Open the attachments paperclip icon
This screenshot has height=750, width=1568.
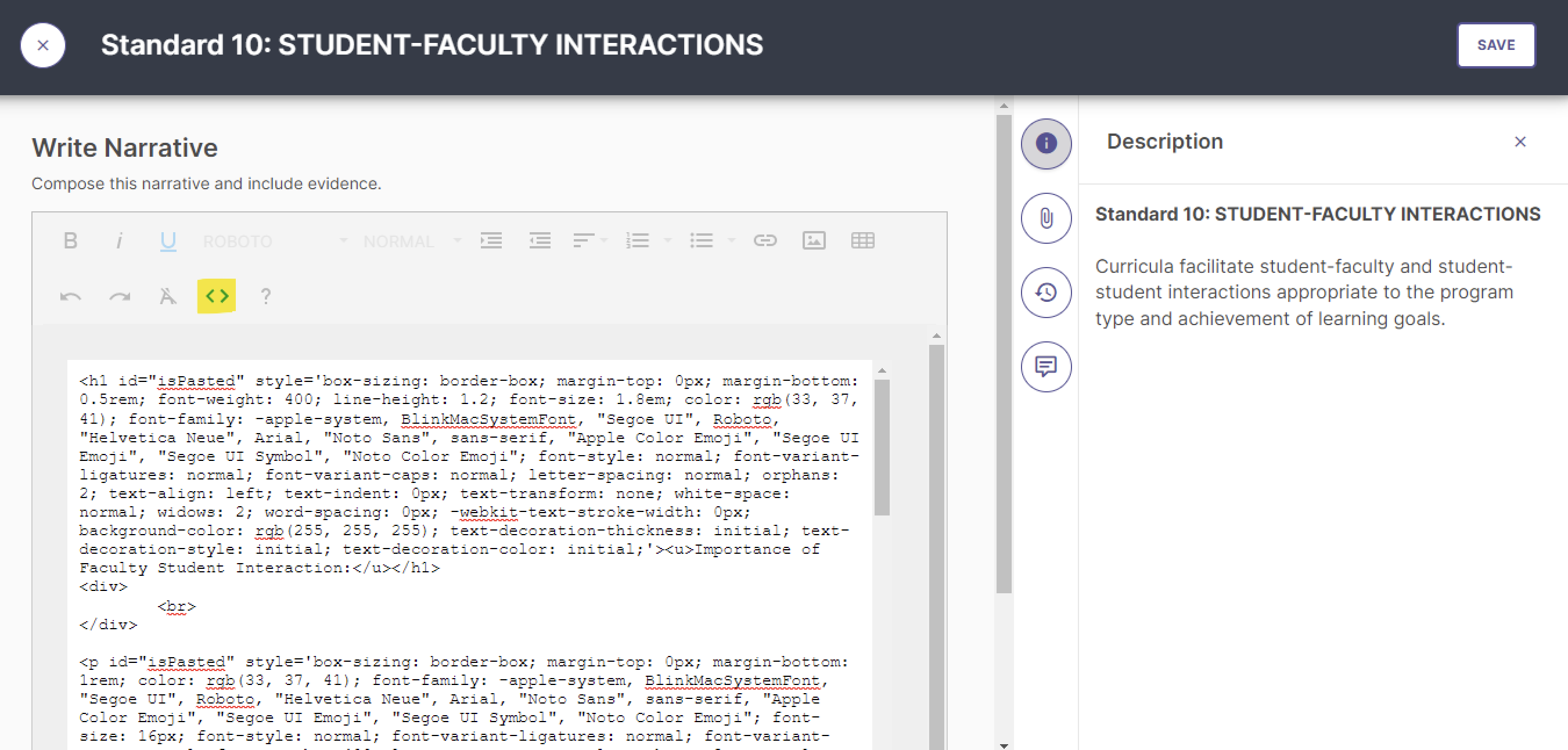(1046, 218)
